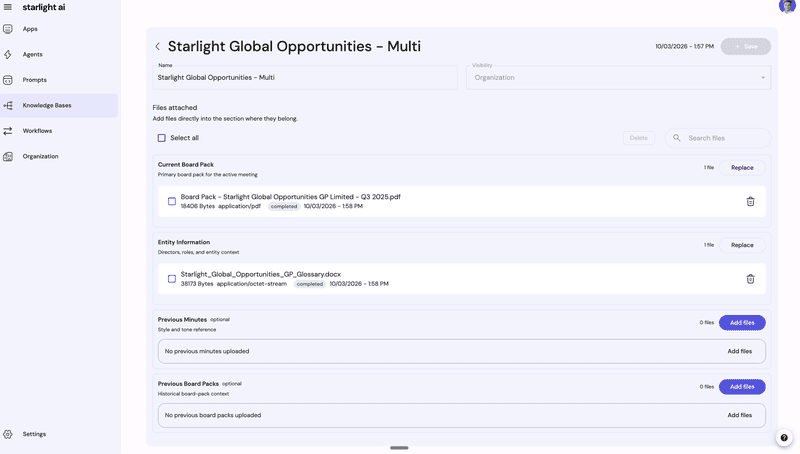Click the page title Starlight Global Opportunities – Multi
Viewport: 800px width, 454px height.
294,46
